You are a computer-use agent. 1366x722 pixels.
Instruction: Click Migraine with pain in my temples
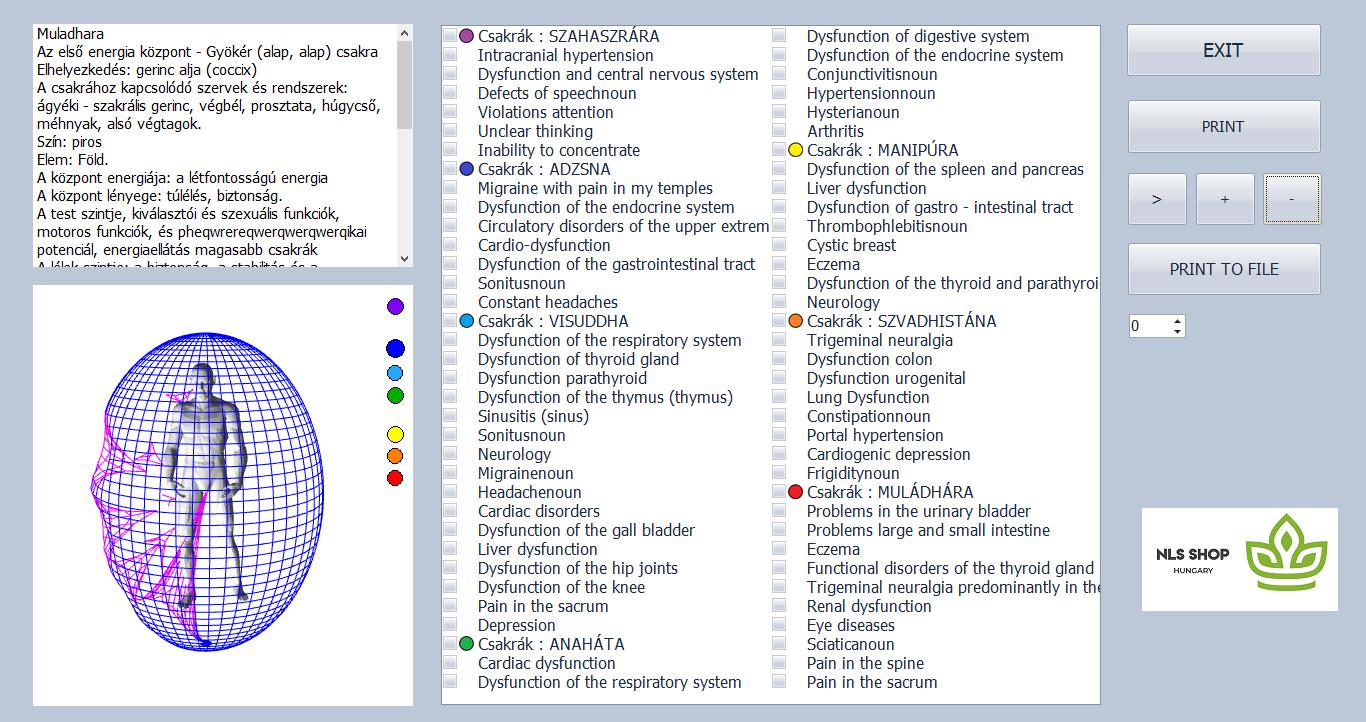pos(595,188)
